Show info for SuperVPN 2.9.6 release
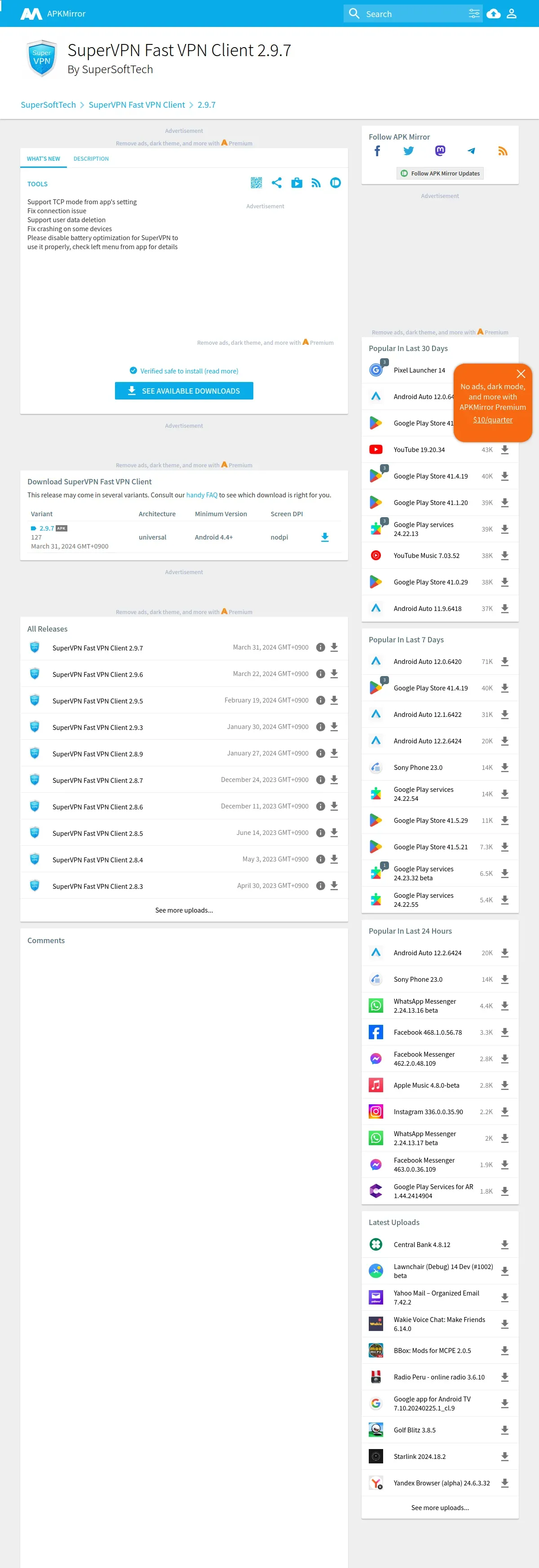 (320, 674)
